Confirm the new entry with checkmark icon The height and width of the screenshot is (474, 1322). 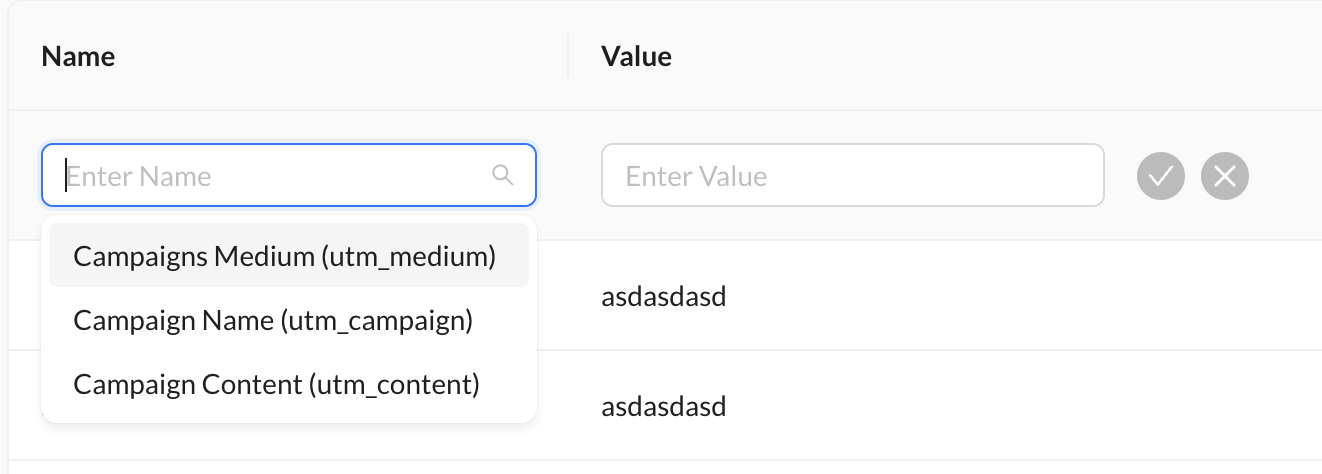(x=1161, y=177)
